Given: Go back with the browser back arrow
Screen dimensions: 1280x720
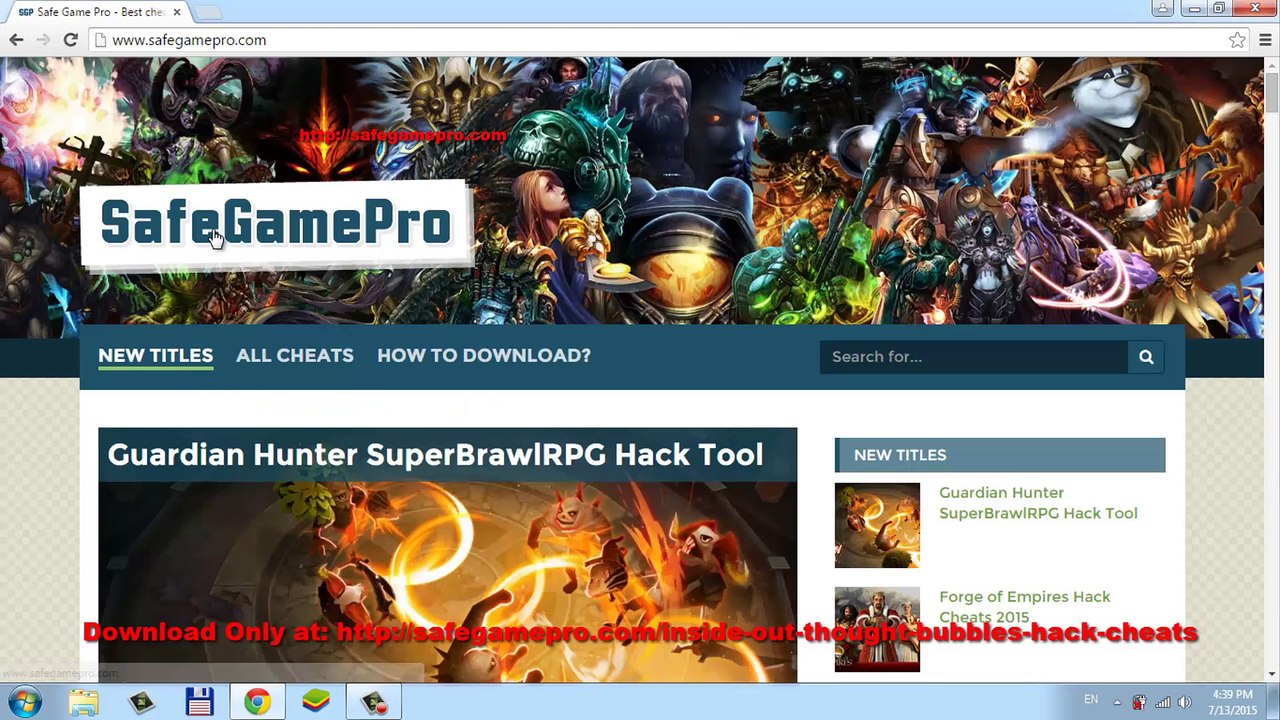Looking at the screenshot, I should [x=16, y=40].
